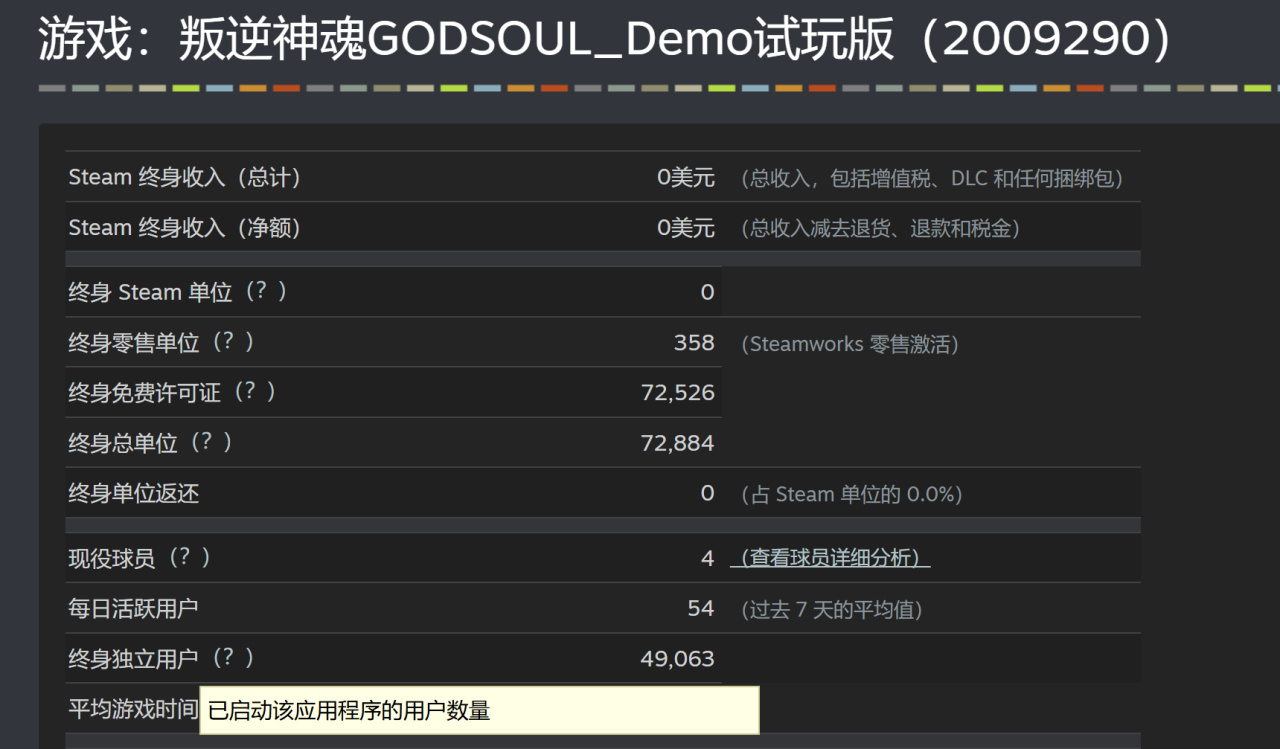Click the 终身免费许可证 label text
1280x749 pixels.
(144, 393)
